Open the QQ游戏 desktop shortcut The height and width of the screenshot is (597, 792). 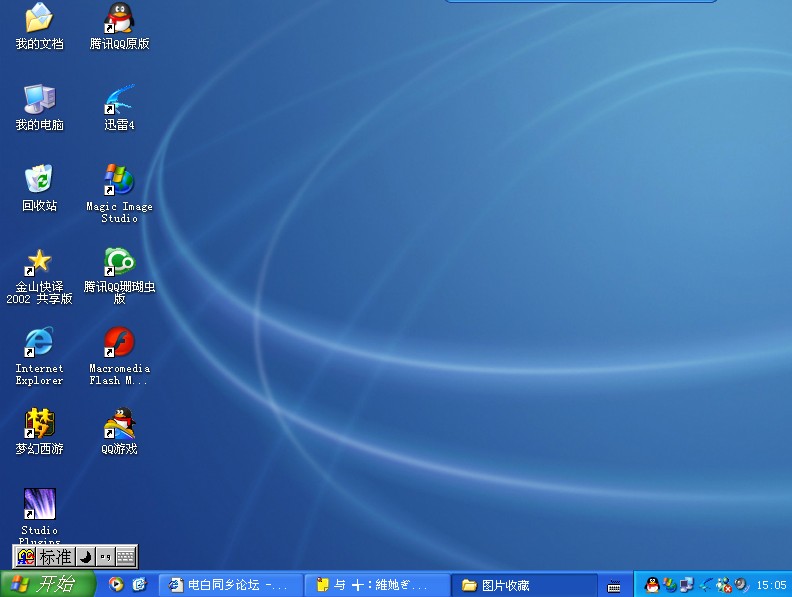119,424
